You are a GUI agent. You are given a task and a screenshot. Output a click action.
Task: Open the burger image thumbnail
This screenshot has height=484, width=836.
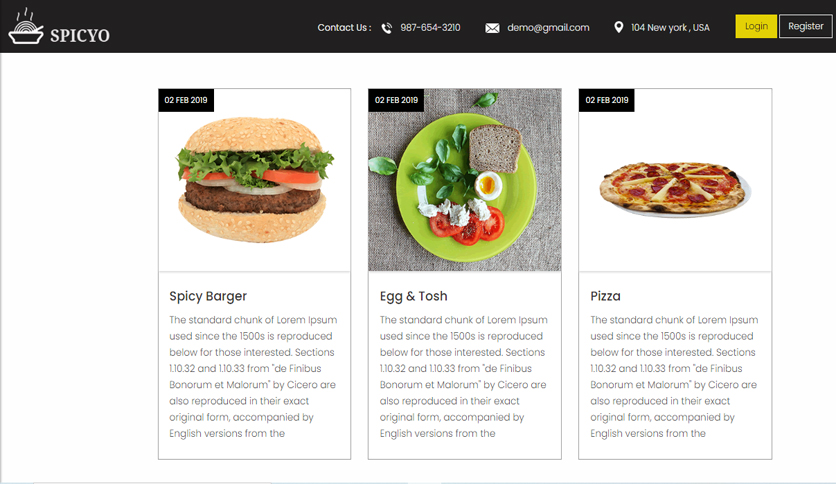coord(255,180)
